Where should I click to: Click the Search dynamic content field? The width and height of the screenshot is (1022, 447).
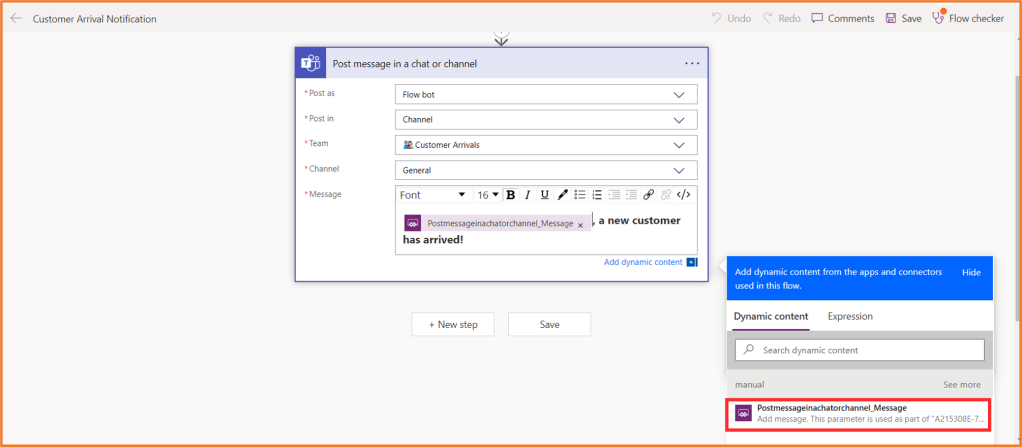(860, 350)
